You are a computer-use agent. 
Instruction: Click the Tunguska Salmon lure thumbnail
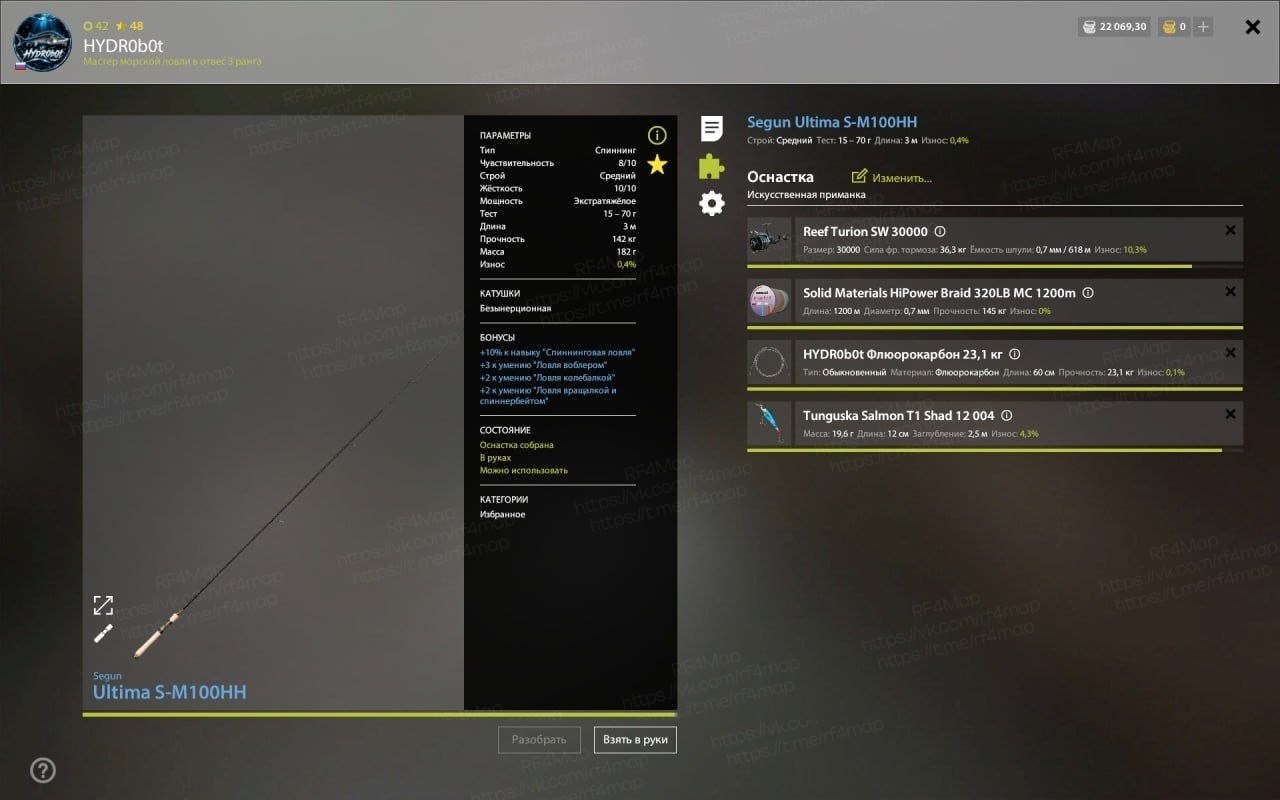pos(769,423)
